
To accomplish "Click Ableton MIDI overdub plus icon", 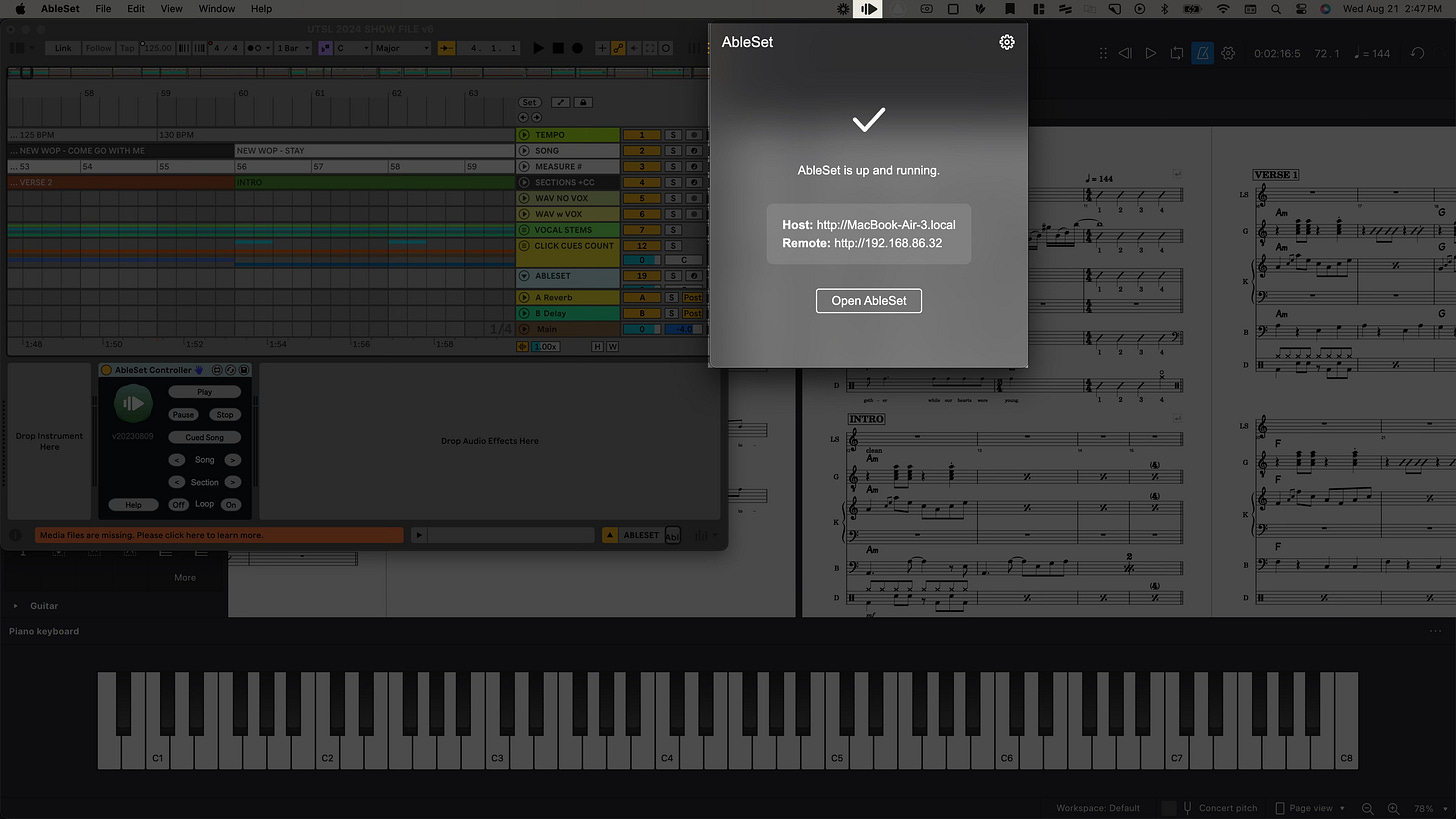I will click(602, 48).
